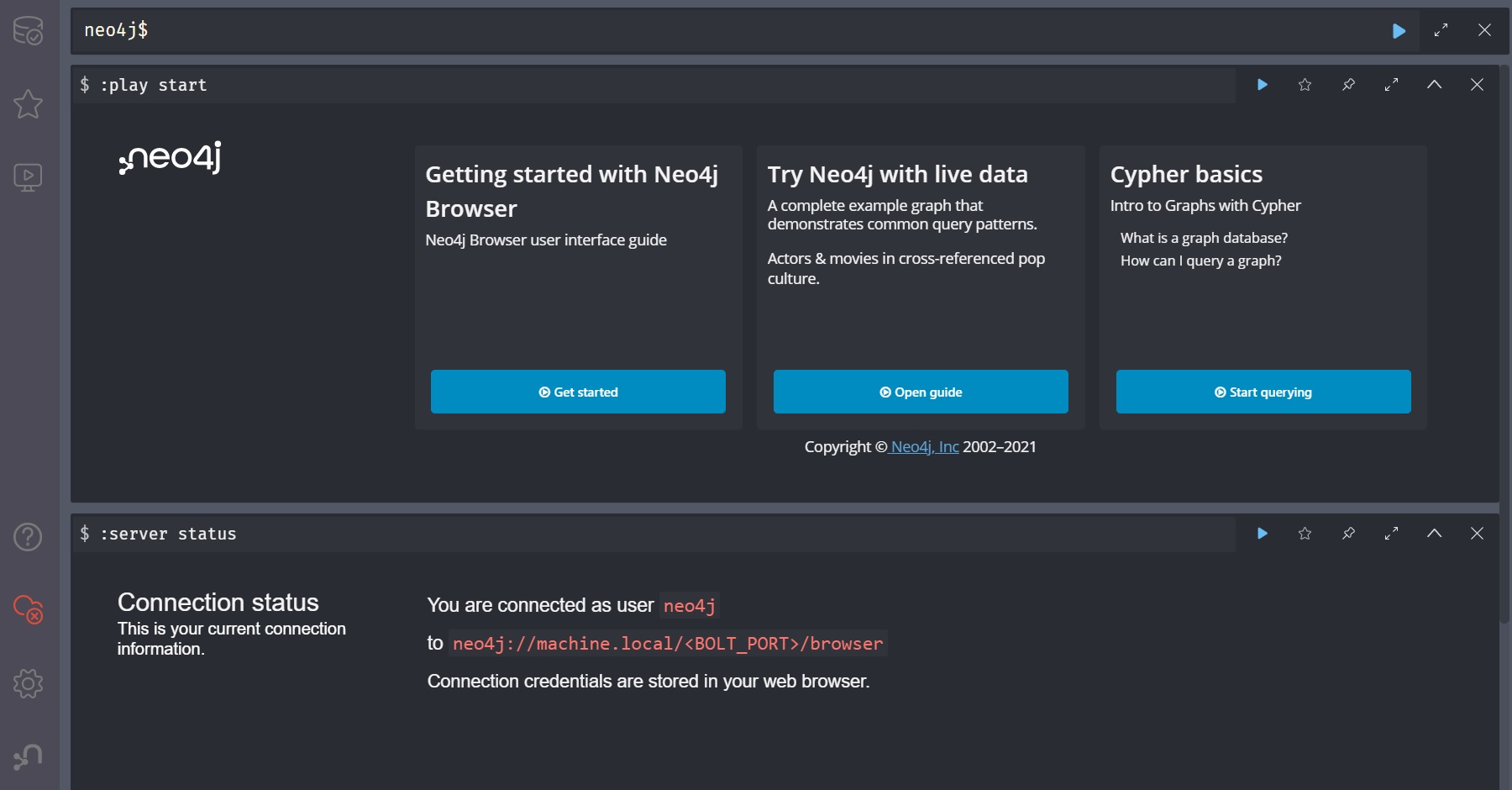Viewport: 1512px width, 790px height.
Task: Favorite the :server status command
Action: (1305, 534)
